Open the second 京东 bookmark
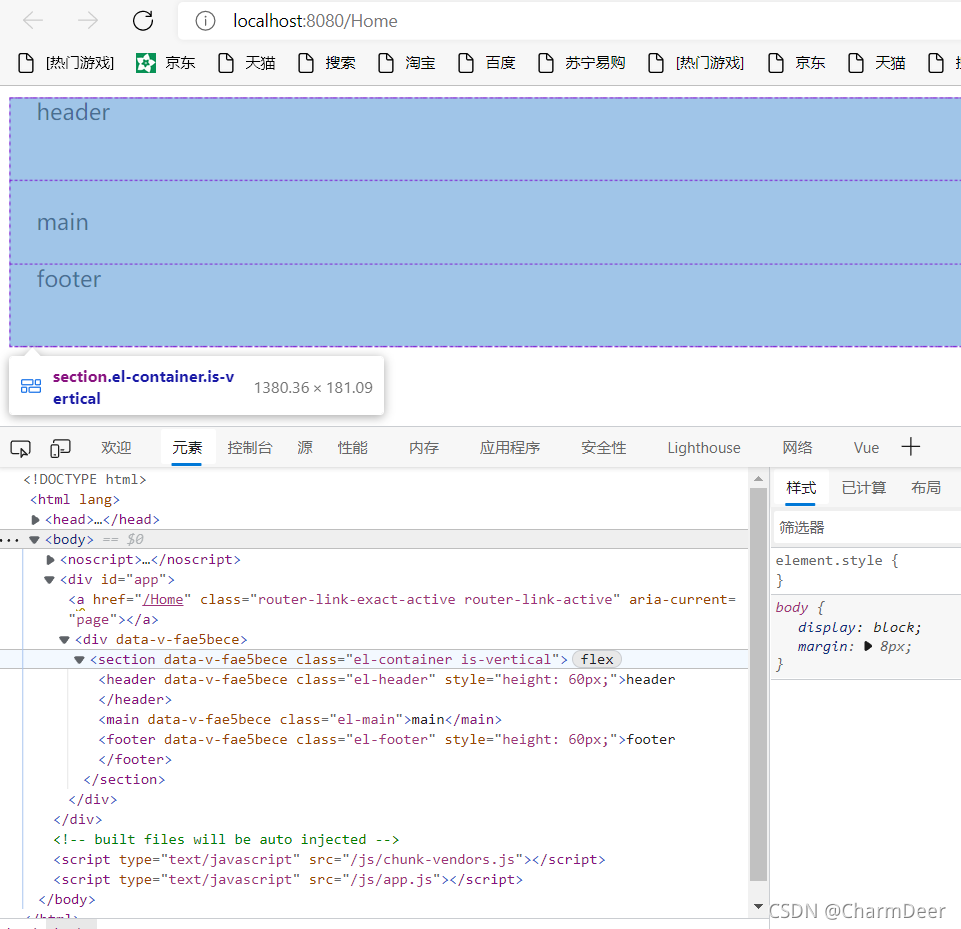This screenshot has width=961, height=929. coord(797,63)
